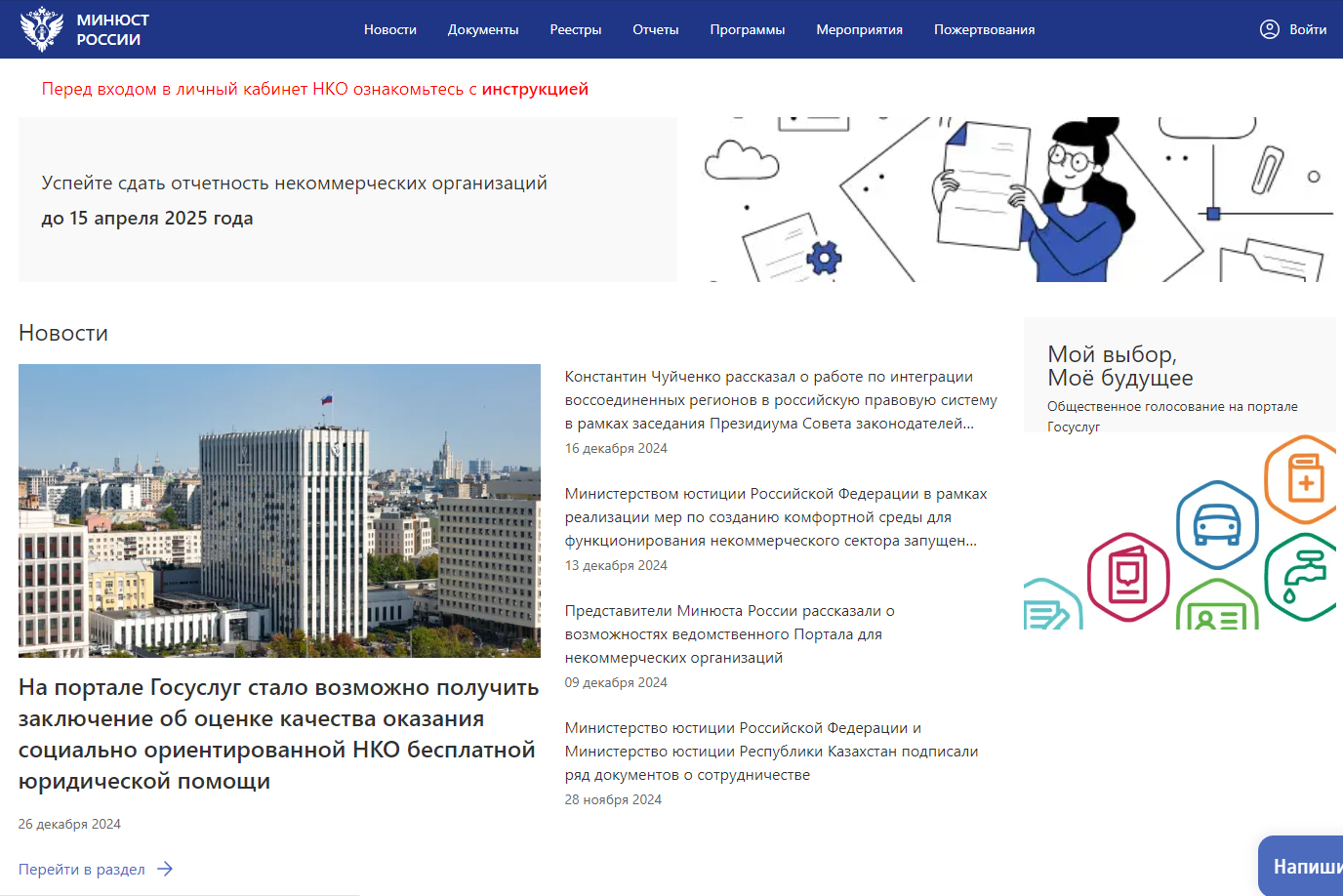Open the Мероприятия menu item
Image resolution: width=1343 pixels, height=896 pixels.
pos(859,29)
